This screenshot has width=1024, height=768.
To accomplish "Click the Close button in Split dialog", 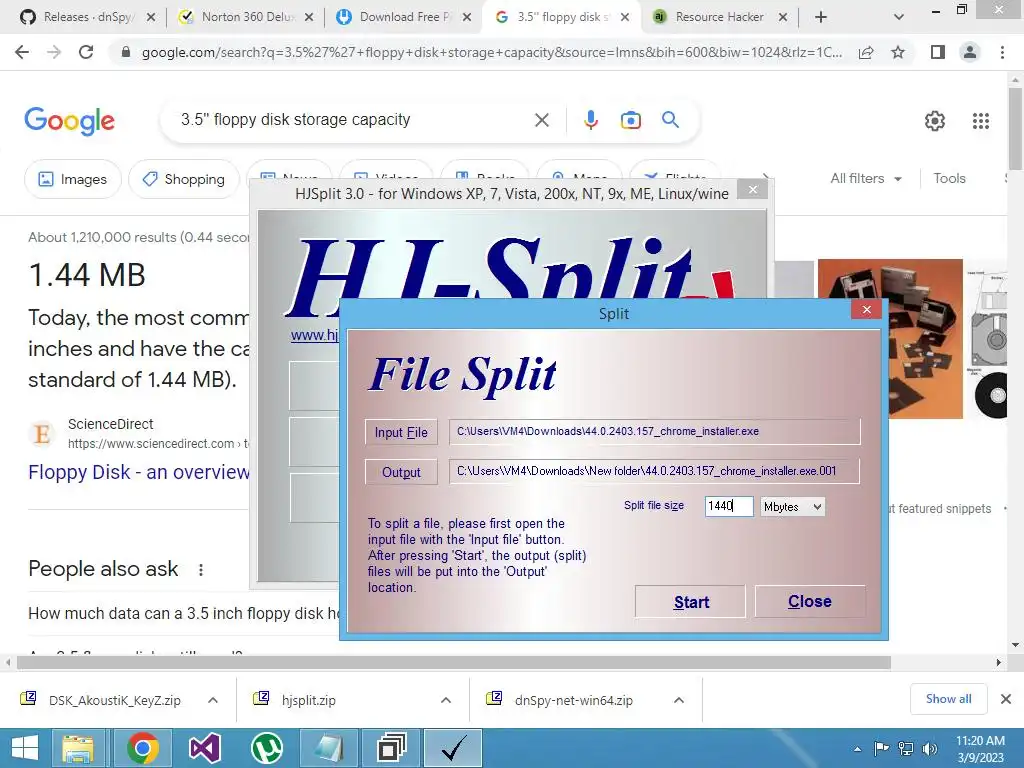I will (x=810, y=601).
